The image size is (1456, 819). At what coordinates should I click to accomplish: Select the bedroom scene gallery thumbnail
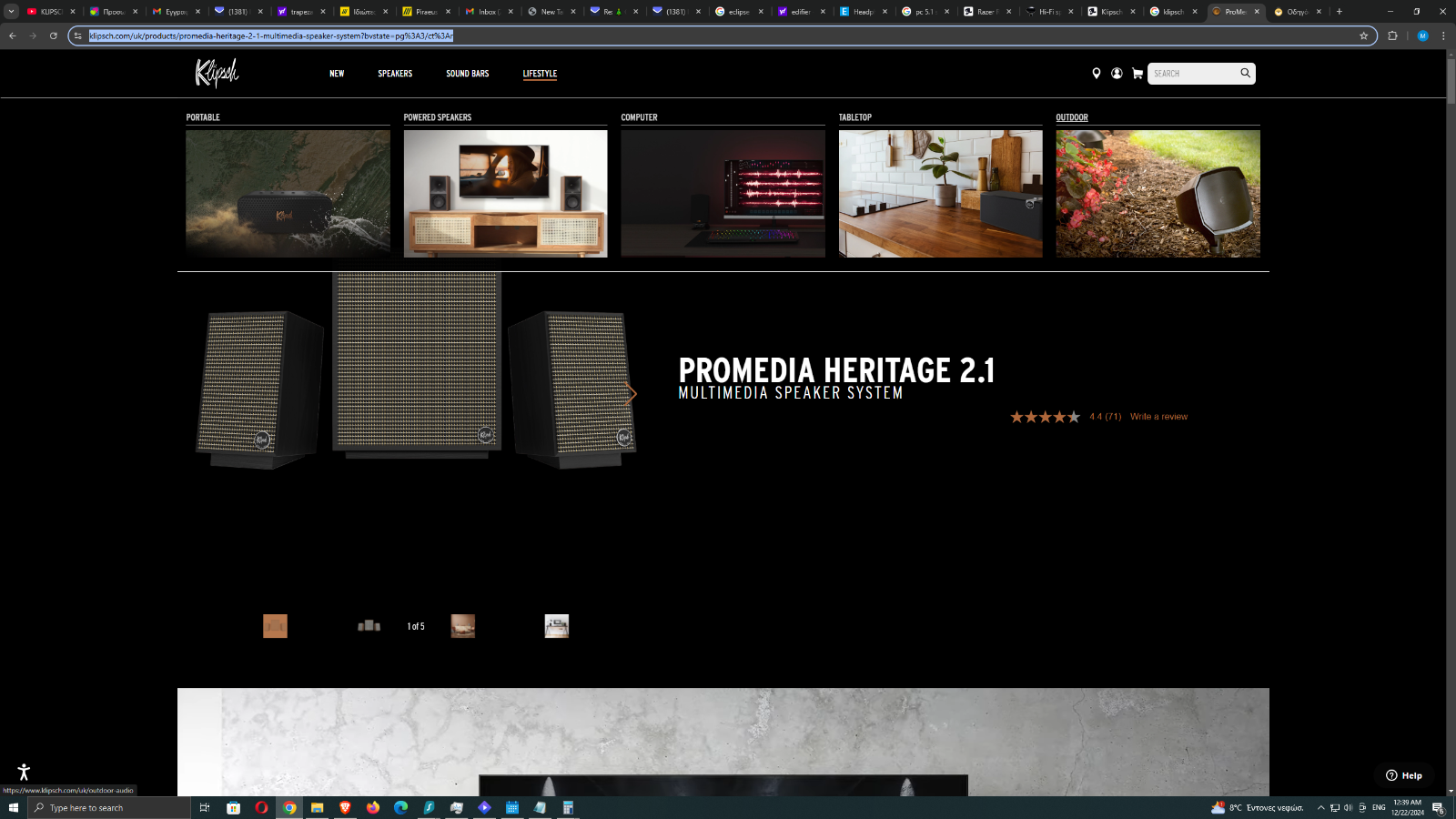pos(463,626)
